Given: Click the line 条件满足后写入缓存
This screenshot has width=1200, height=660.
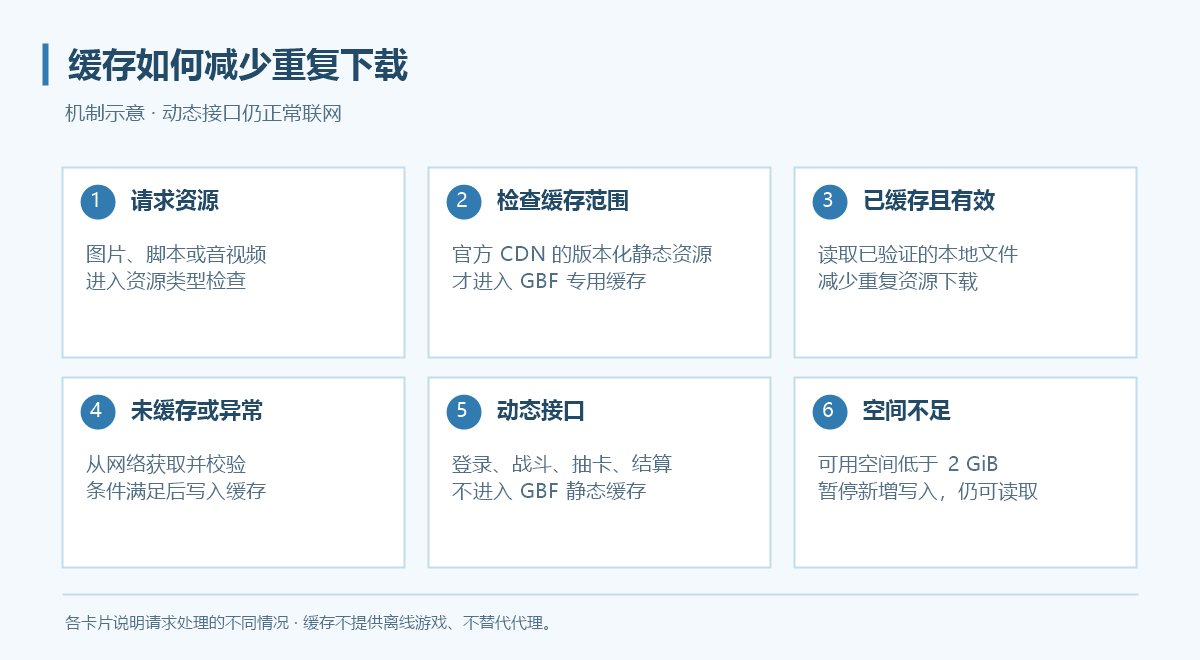Looking at the screenshot, I should point(176,491).
